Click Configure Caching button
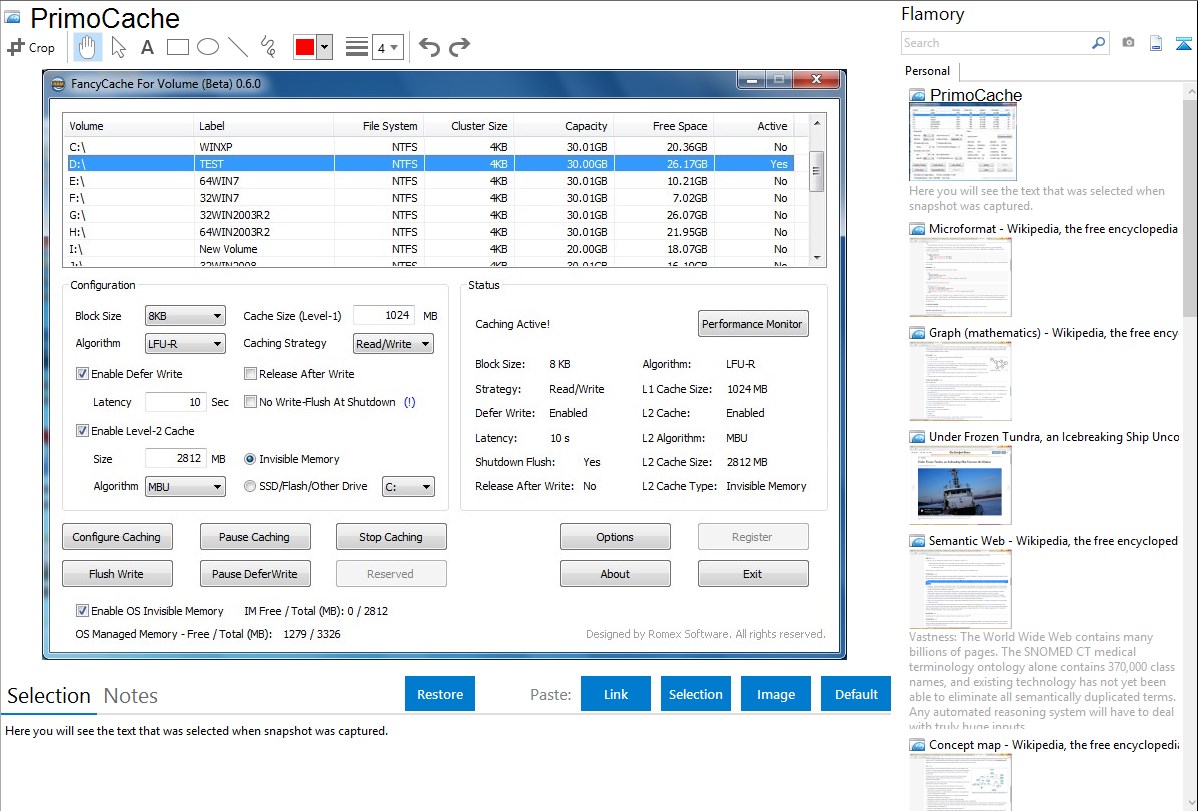 click(x=117, y=537)
